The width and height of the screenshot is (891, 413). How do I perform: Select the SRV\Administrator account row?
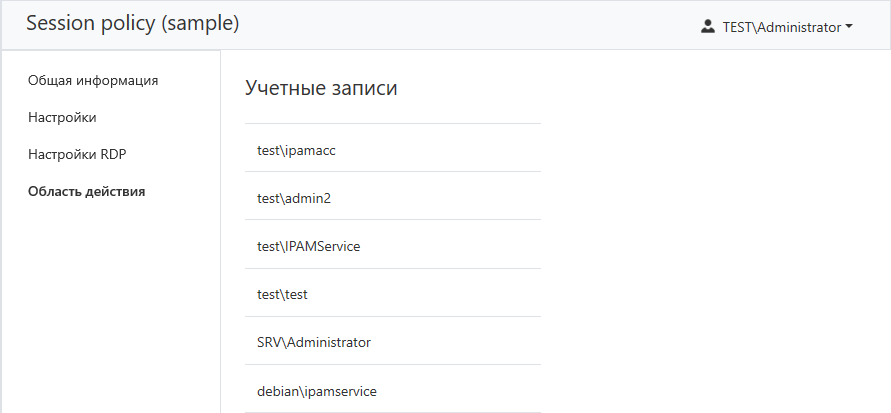[x=313, y=342]
